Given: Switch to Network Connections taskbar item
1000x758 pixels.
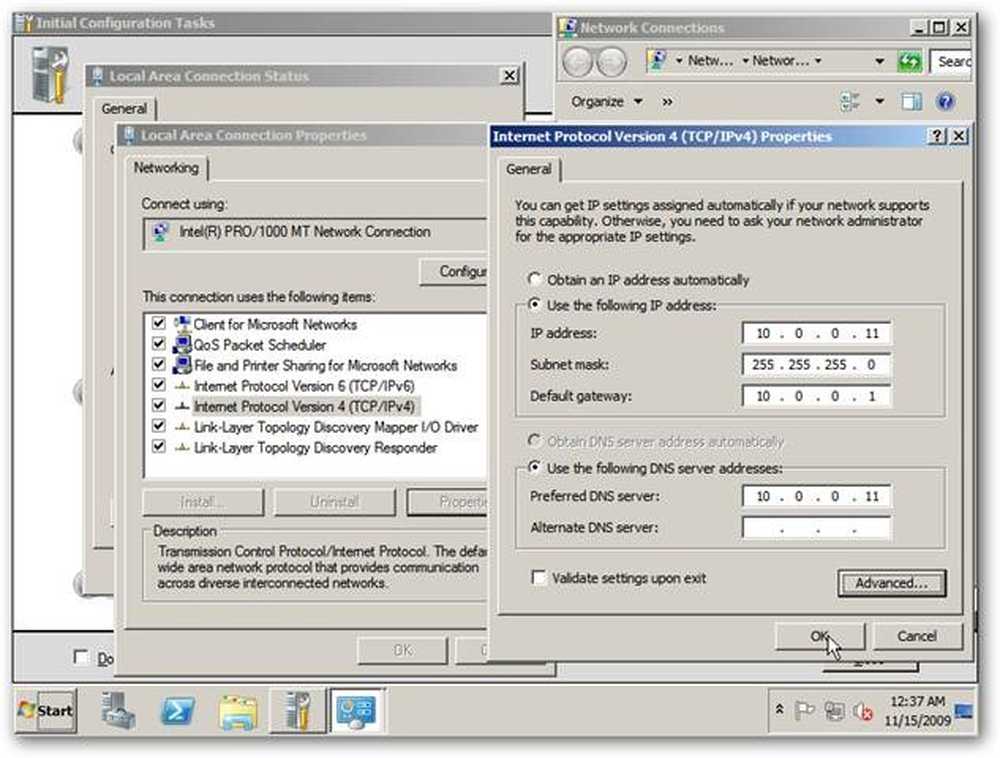Looking at the screenshot, I should [356, 710].
